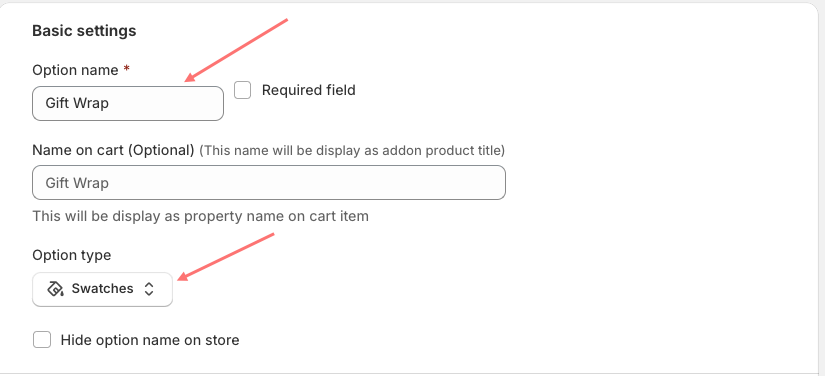Select the 'Basic settings' section heading
825x376 pixels.
click(84, 31)
